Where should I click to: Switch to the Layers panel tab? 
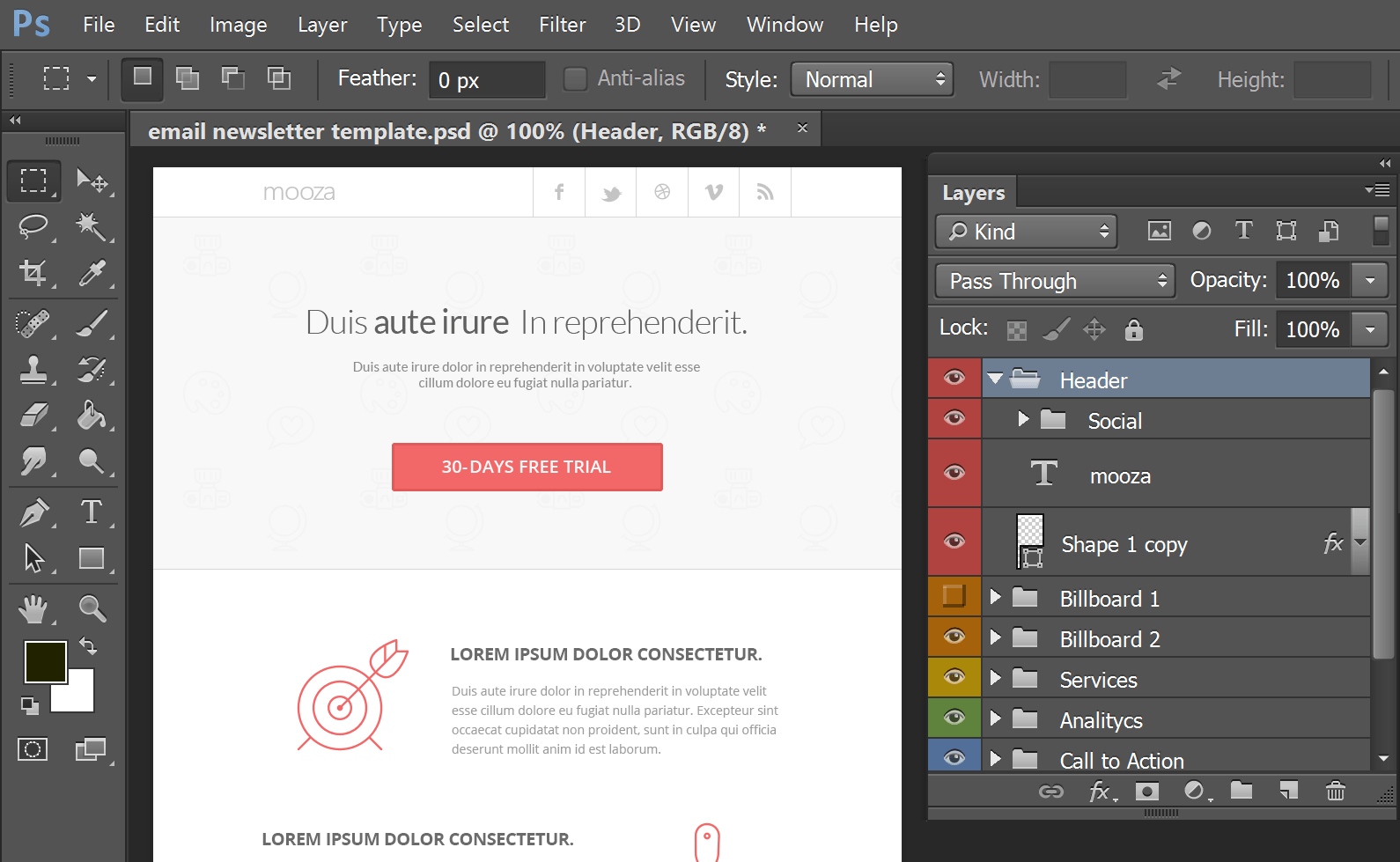973,193
